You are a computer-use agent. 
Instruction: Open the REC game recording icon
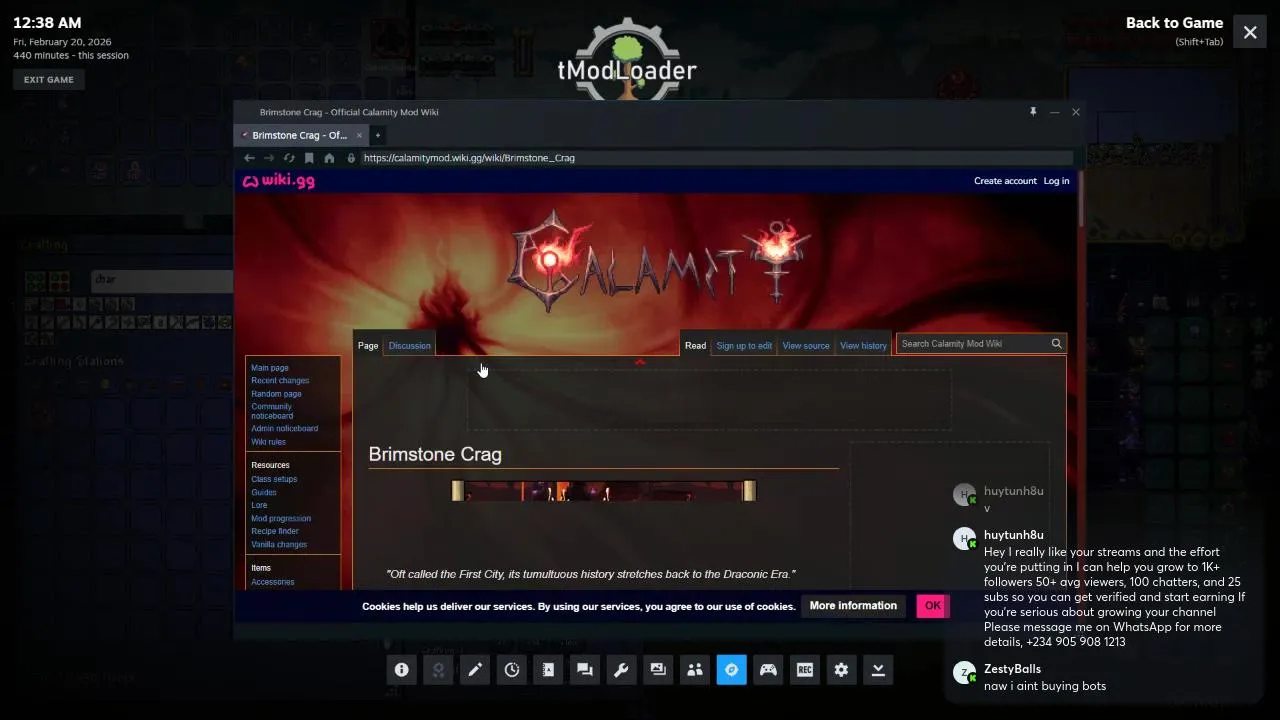[x=805, y=670]
